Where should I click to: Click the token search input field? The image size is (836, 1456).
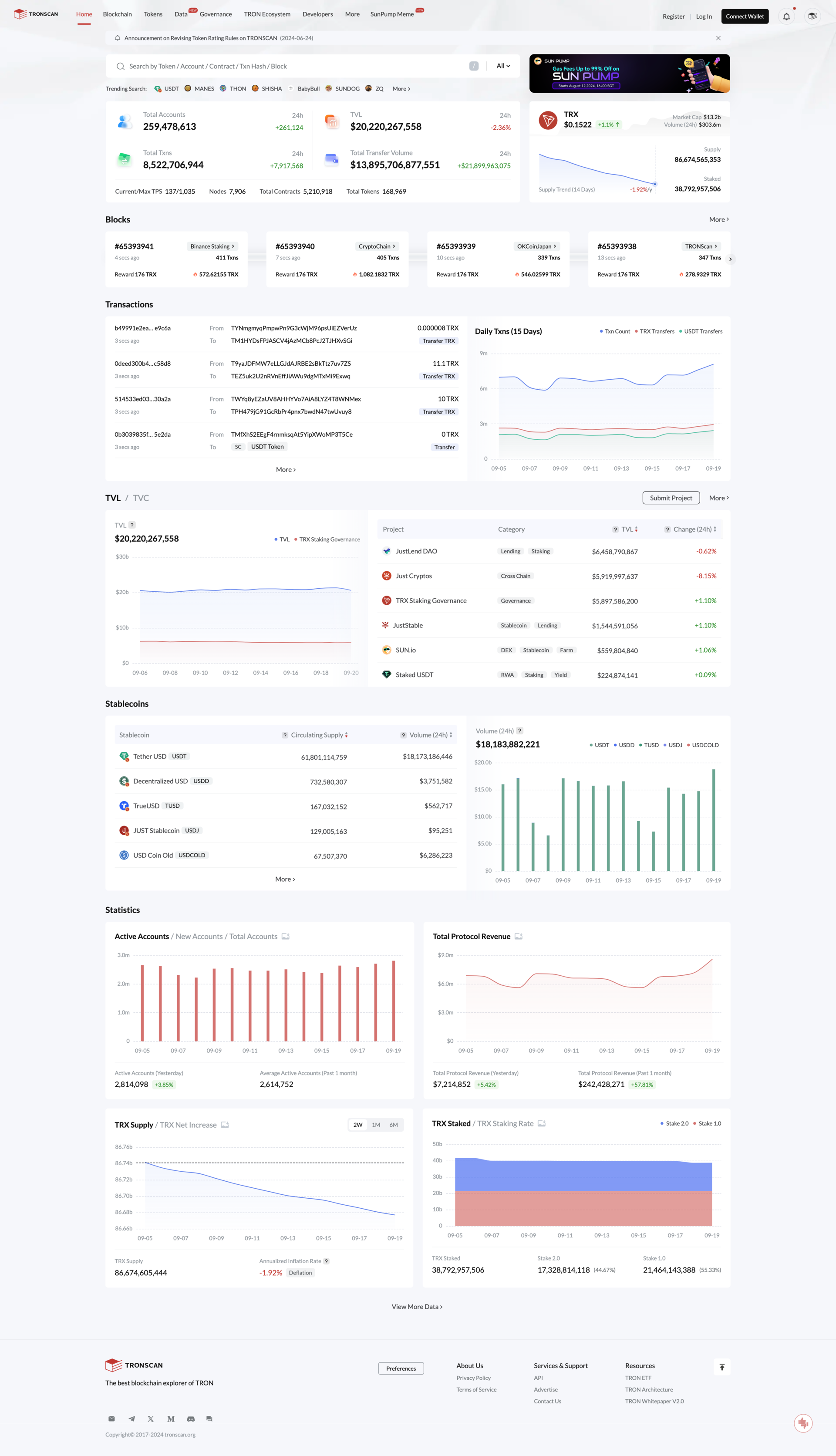(x=287, y=65)
